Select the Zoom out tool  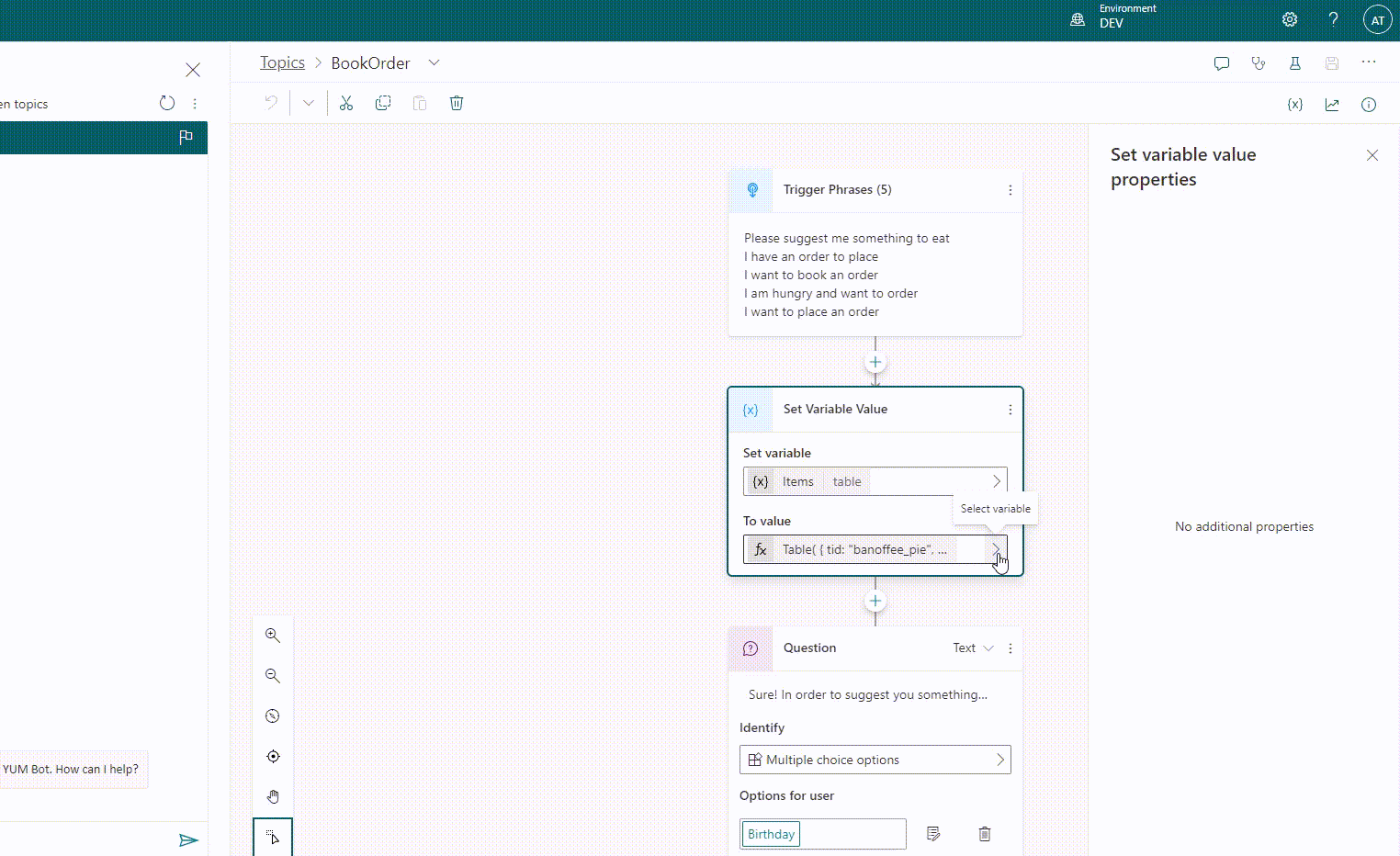point(272,675)
